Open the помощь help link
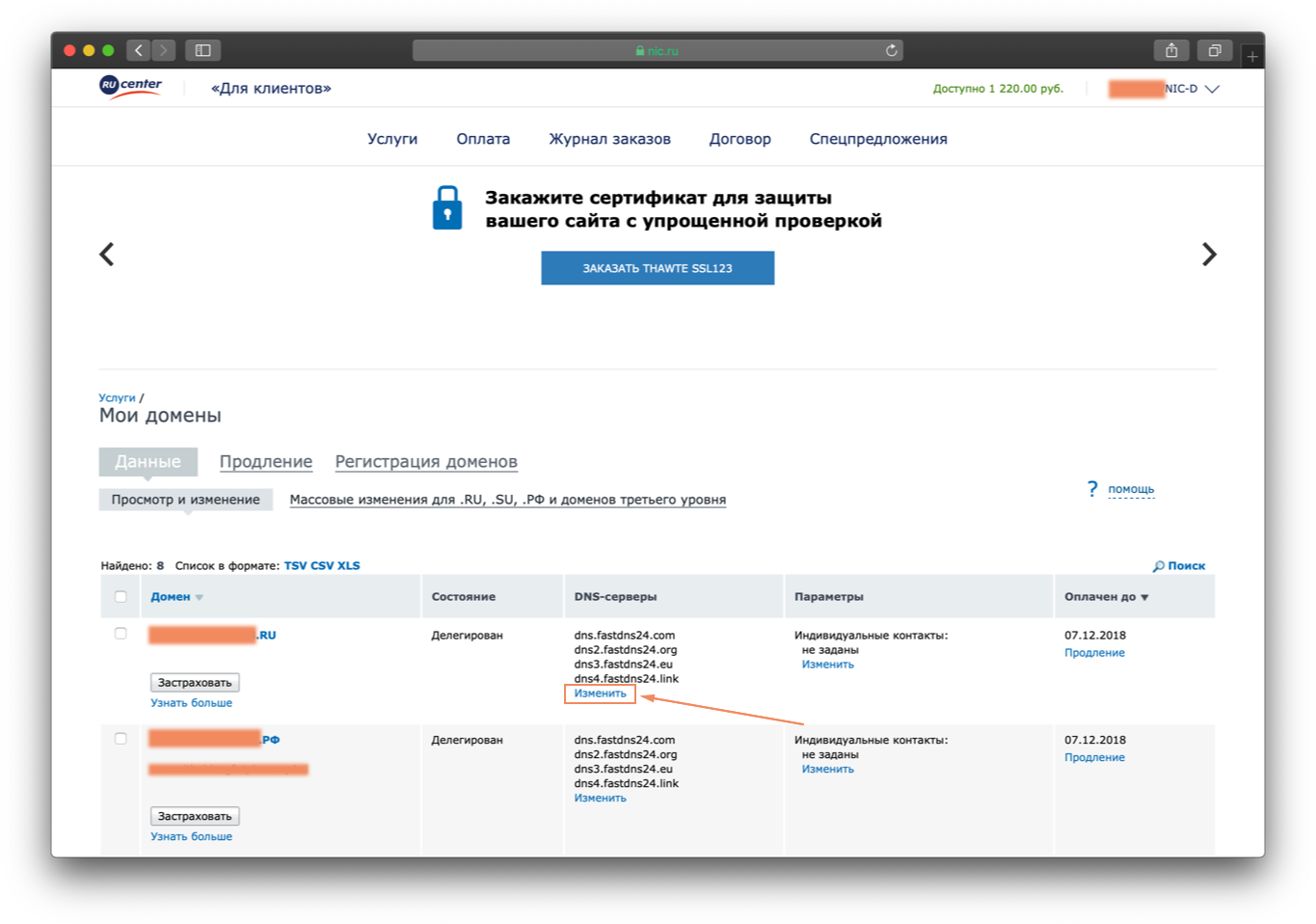1316x924 pixels. tap(1131, 489)
